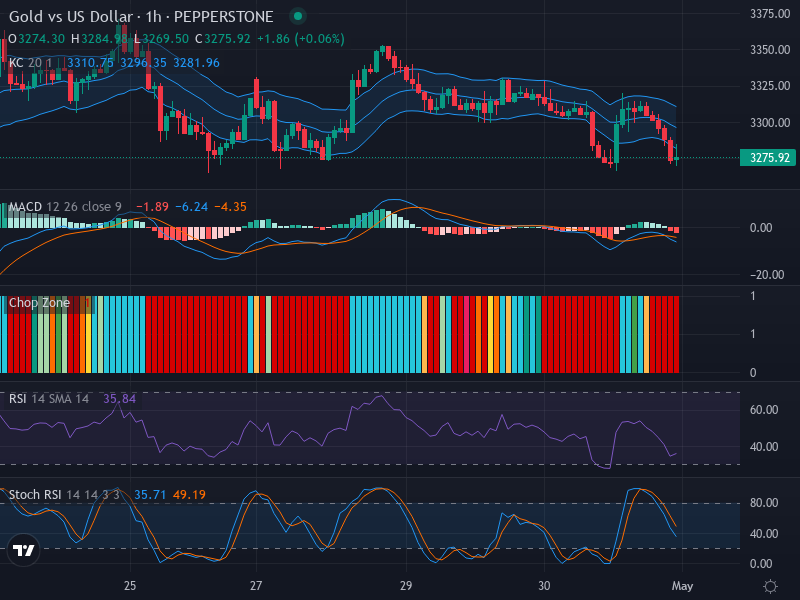Click the MACD line value −6.24
Screen dimensions: 800x600
192,207
